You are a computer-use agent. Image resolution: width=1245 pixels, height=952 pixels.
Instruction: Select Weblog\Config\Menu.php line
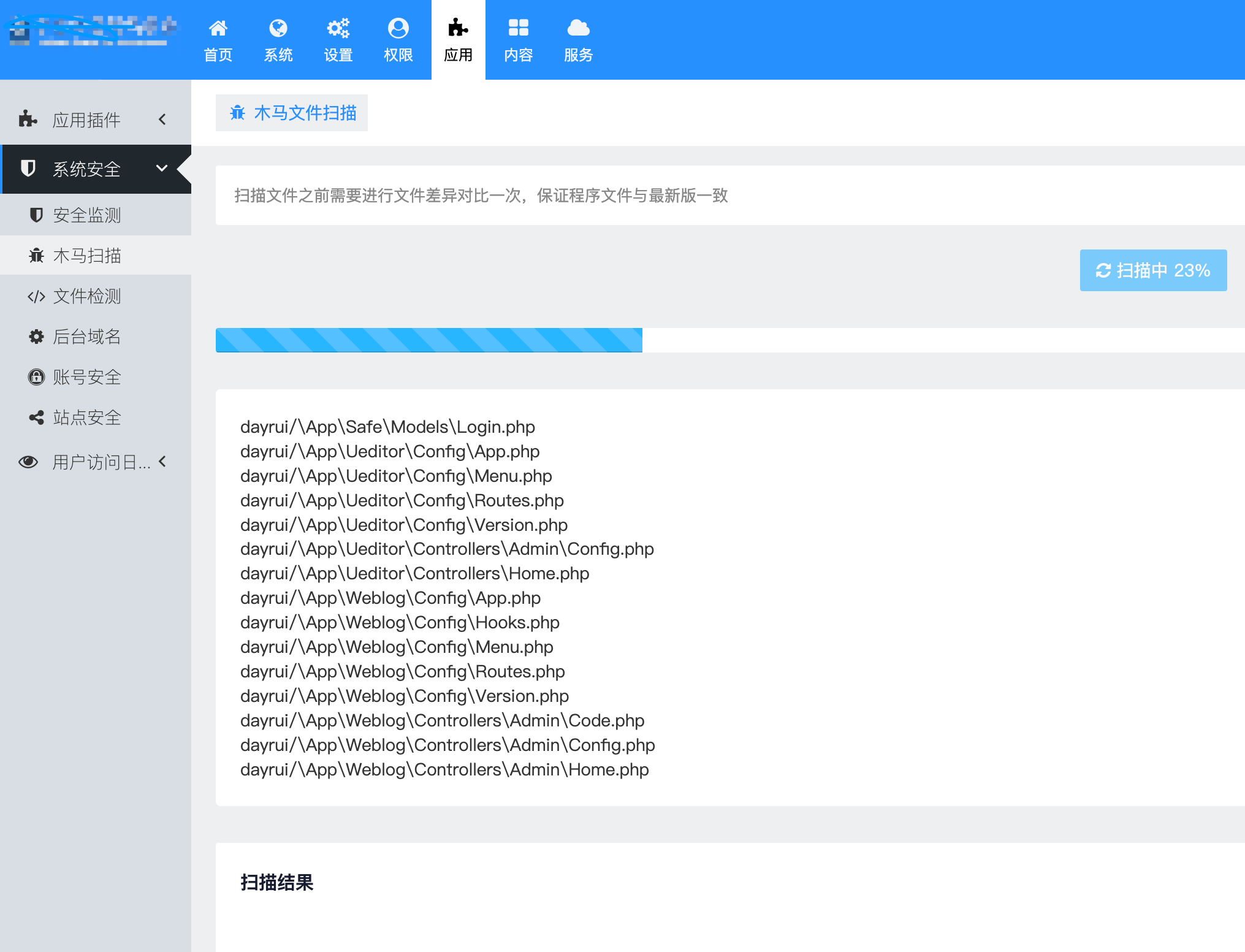397,647
